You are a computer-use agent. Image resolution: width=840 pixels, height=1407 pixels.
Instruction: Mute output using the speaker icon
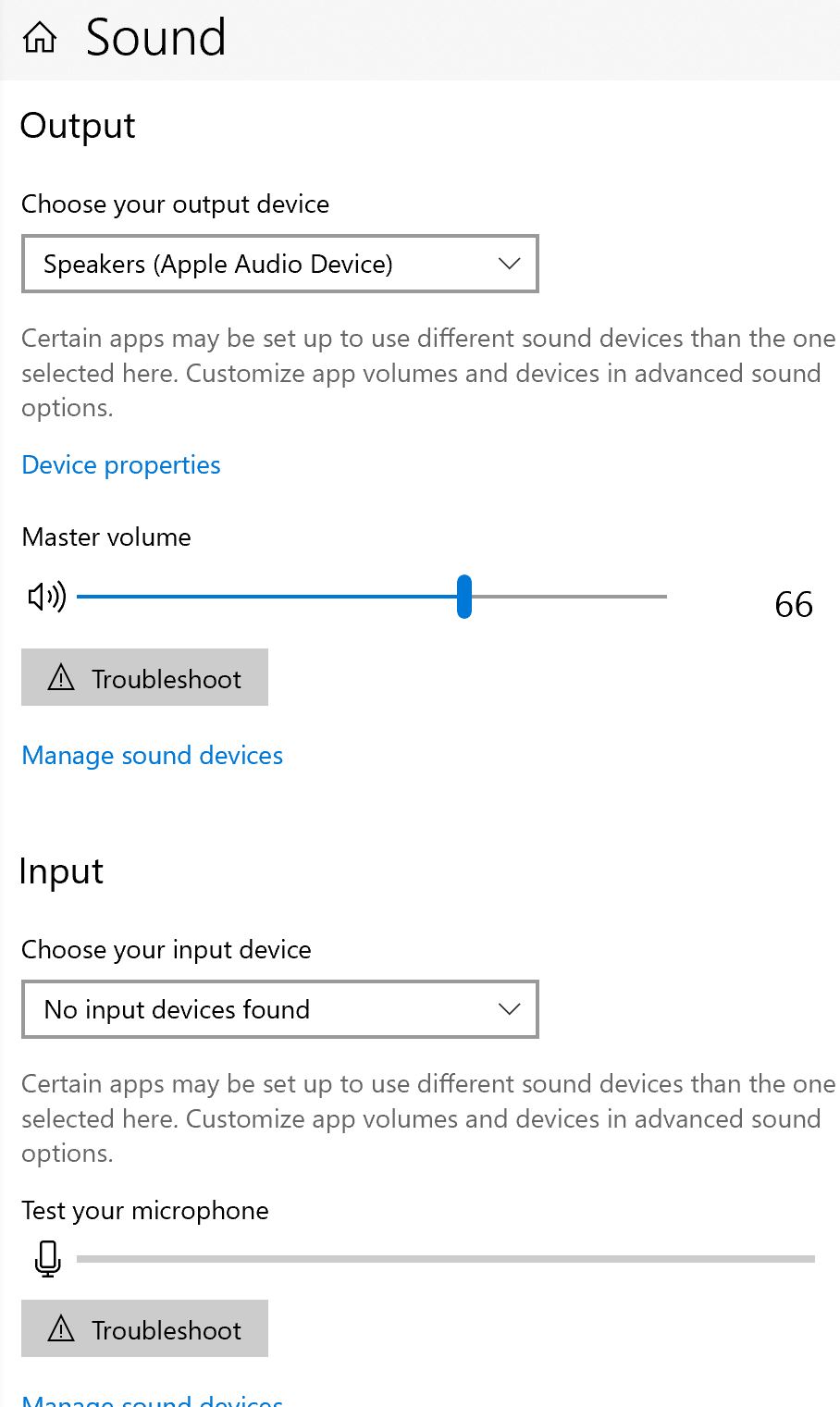(46, 598)
